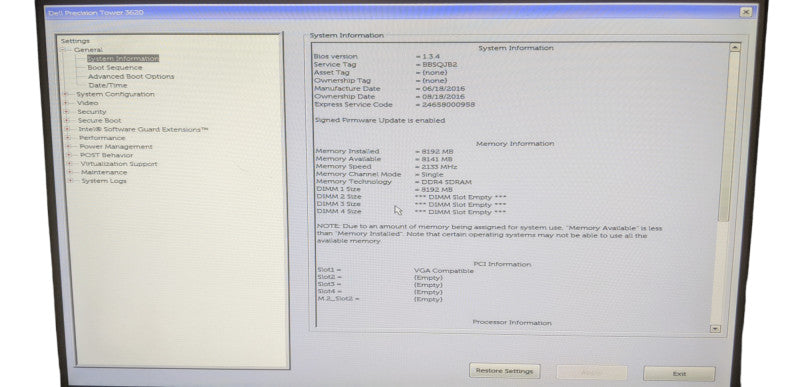Collapse the General tree node
Screen dimensions: 800x387
click(x=63, y=50)
